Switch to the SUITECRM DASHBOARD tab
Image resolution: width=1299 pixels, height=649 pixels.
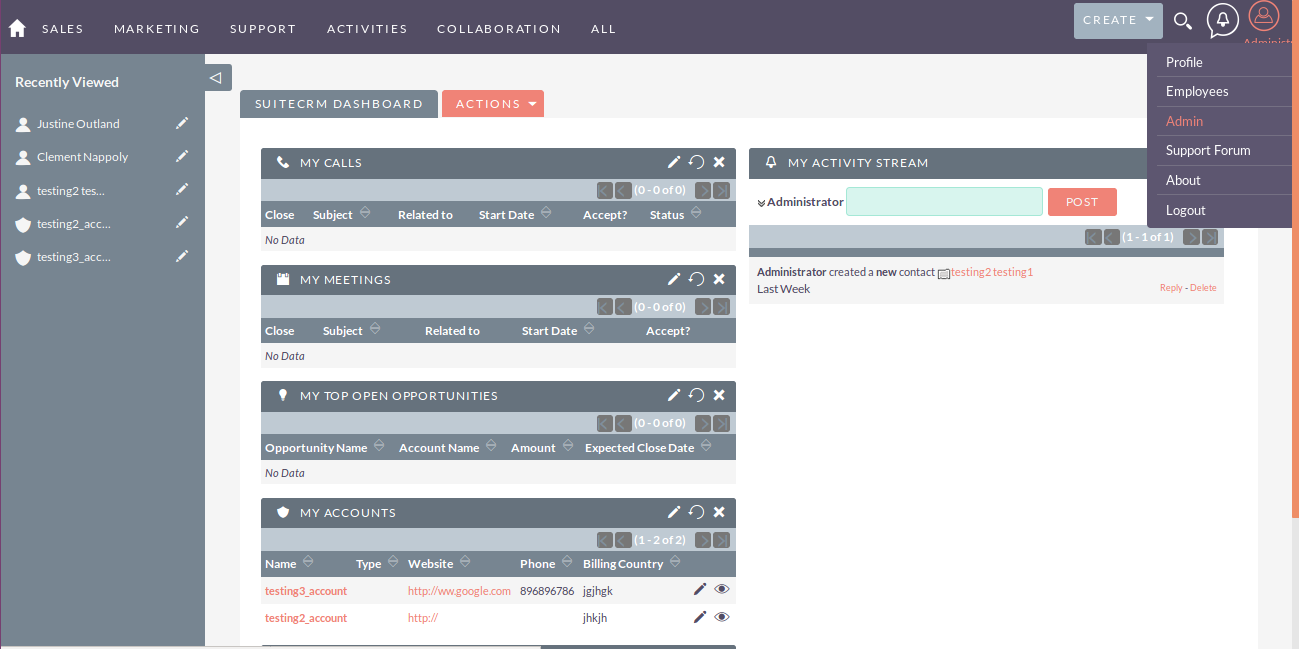(x=339, y=104)
